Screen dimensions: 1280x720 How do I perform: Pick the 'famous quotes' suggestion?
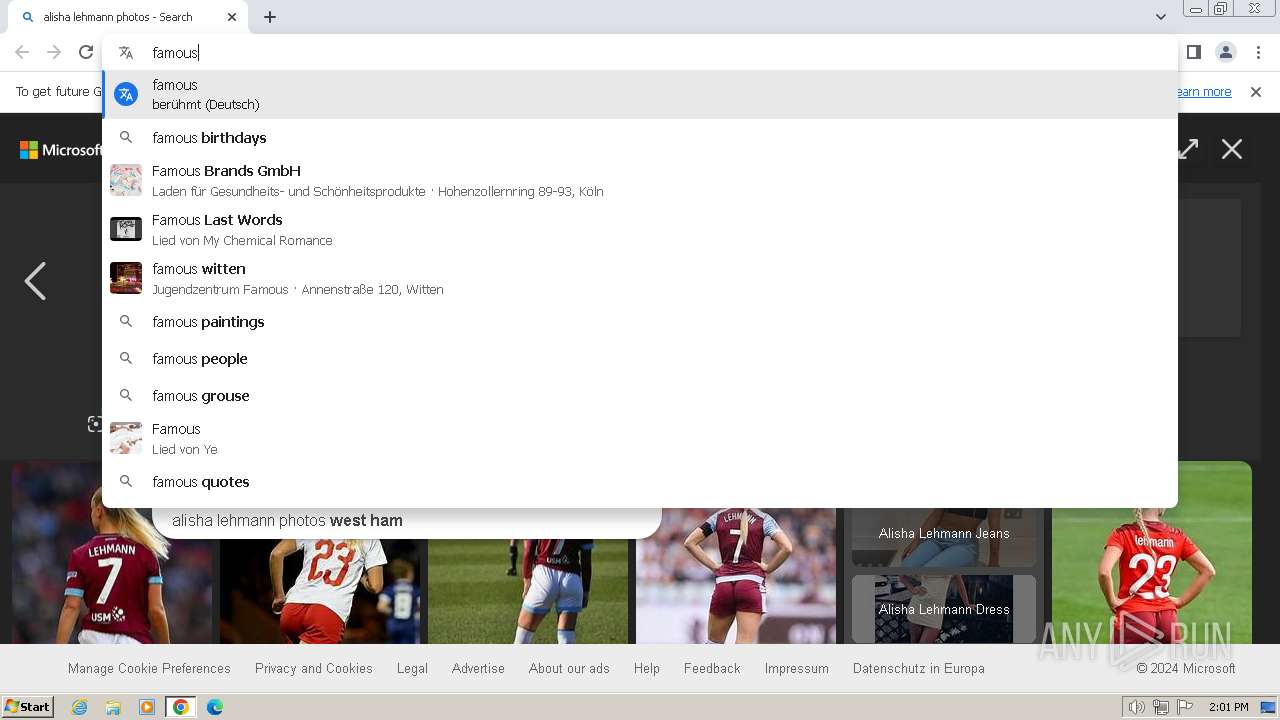640,482
